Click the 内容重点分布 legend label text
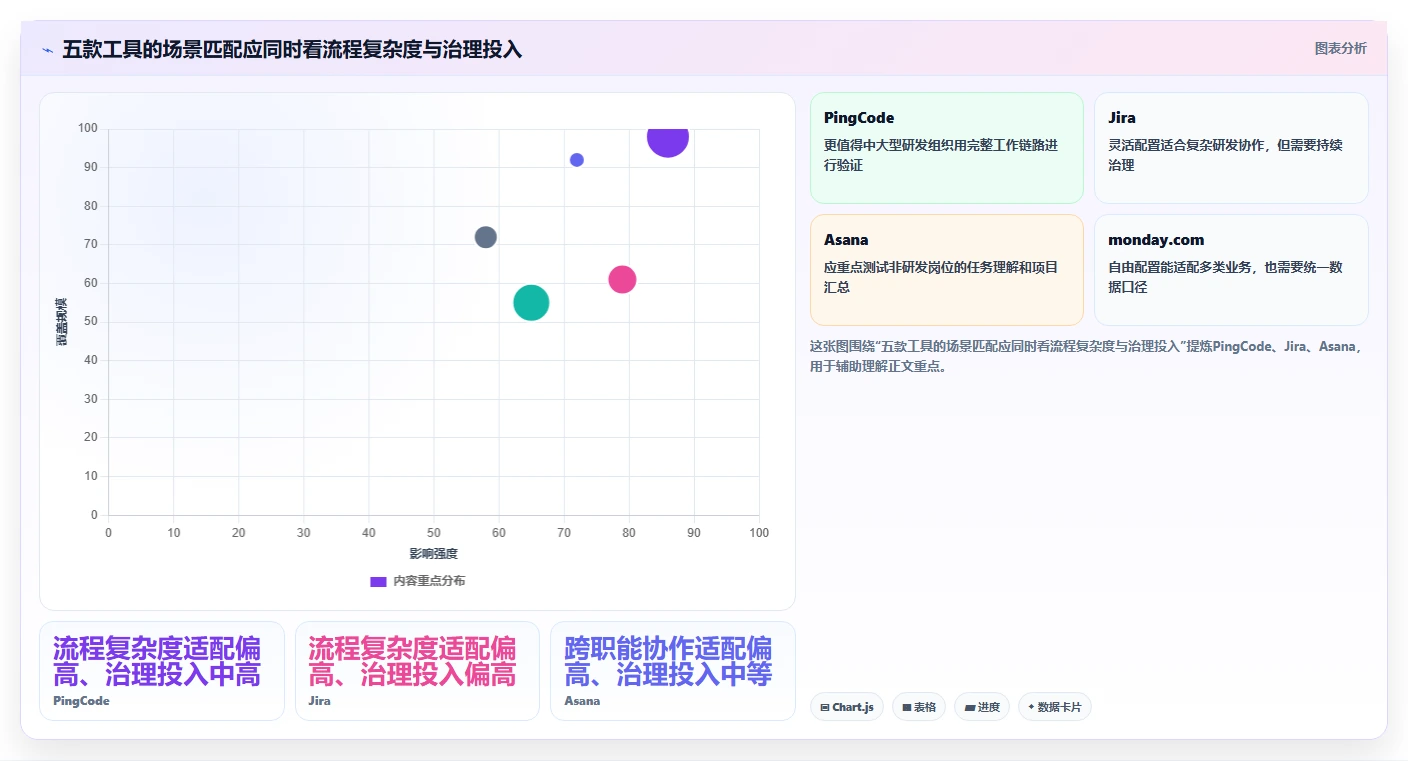 [429, 581]
